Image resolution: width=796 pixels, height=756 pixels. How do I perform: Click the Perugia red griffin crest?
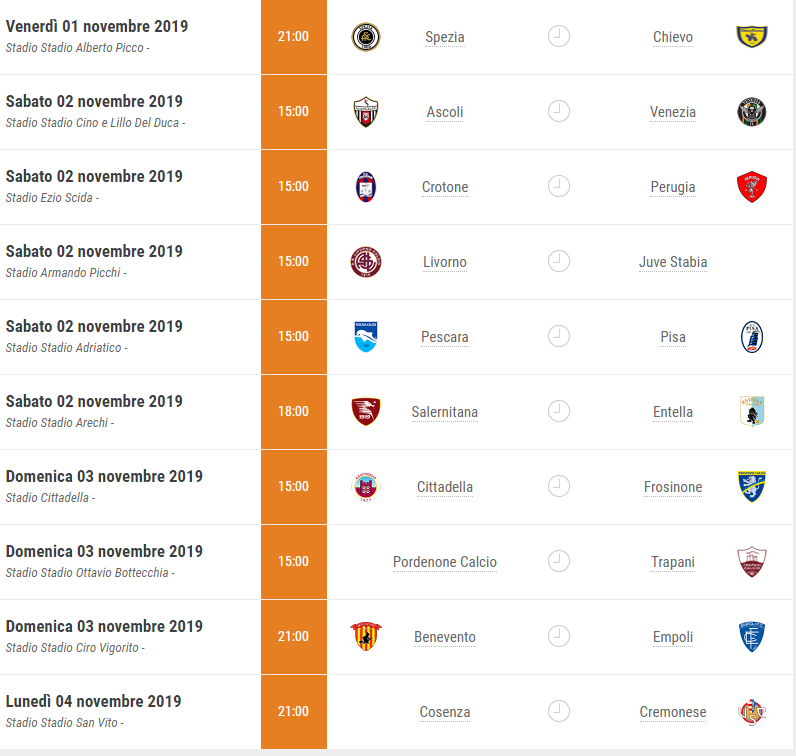tap(751, 187)
